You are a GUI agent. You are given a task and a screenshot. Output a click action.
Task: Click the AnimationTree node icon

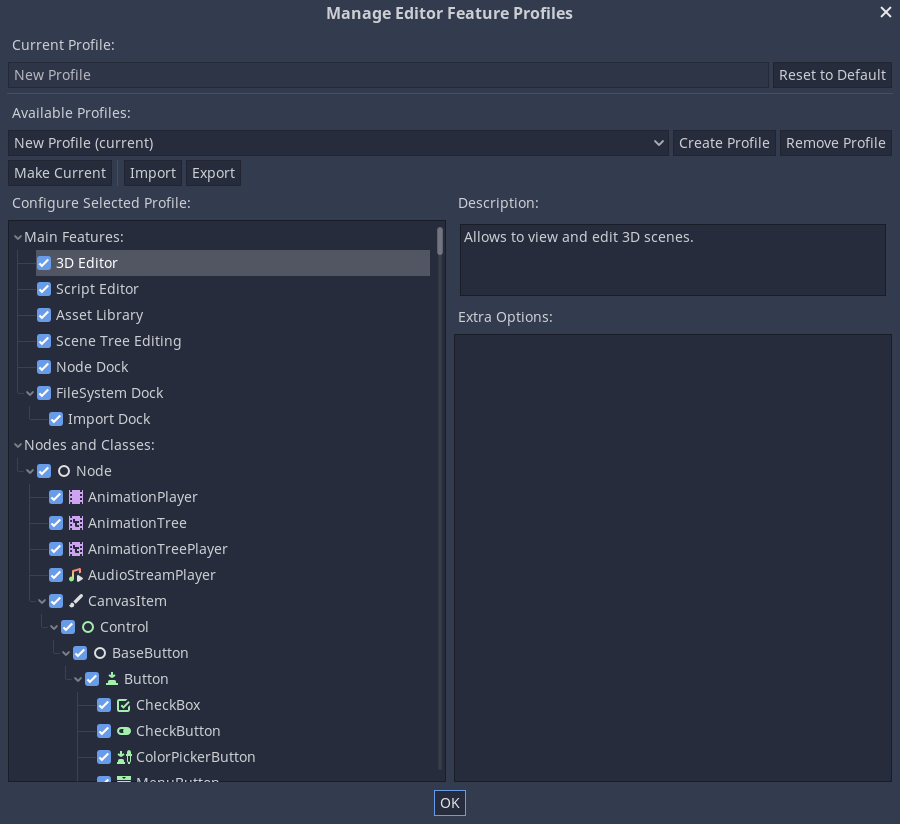click(76, 522)
